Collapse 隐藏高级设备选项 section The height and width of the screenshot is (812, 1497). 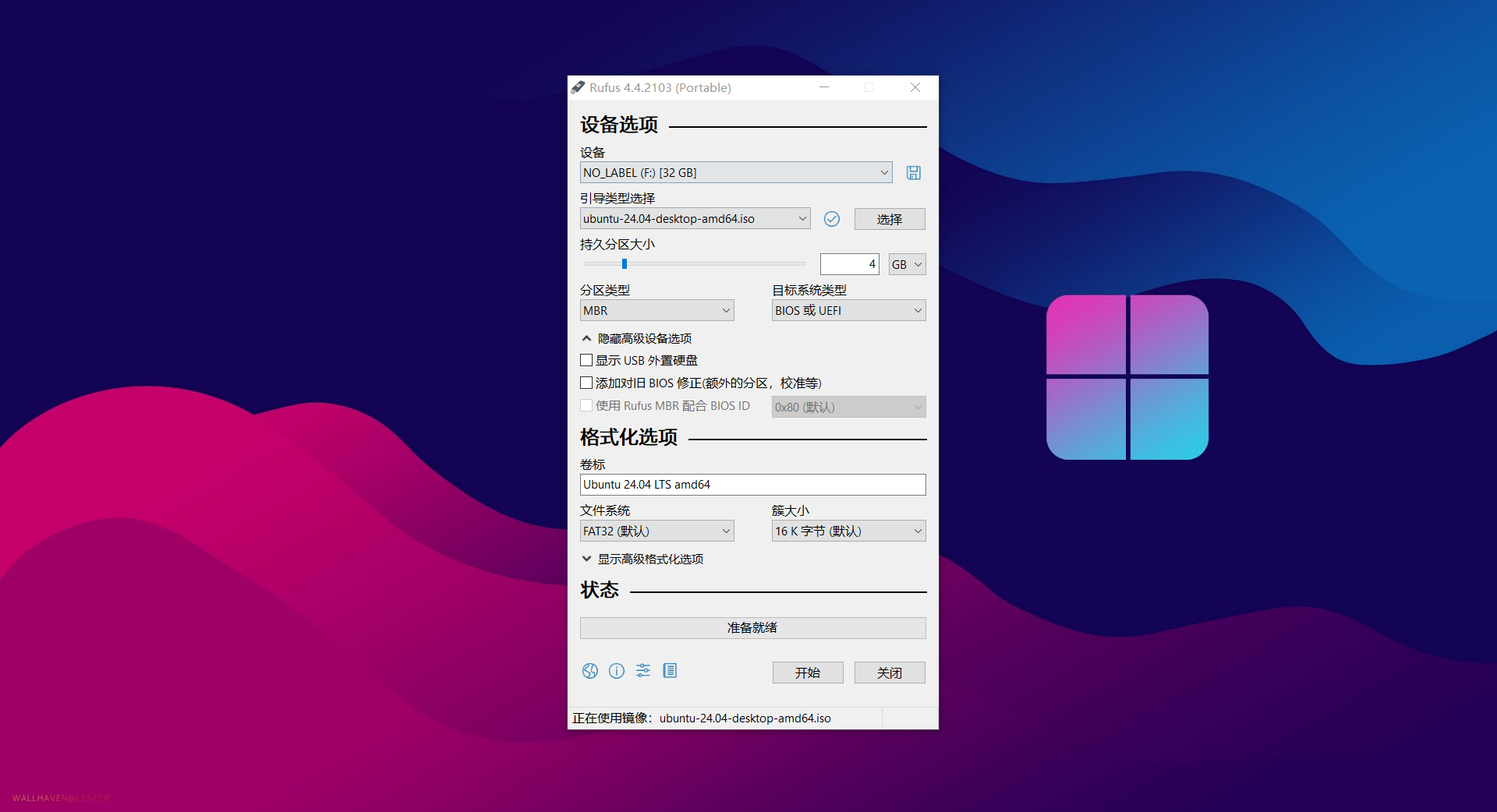[x=637, y=338]
